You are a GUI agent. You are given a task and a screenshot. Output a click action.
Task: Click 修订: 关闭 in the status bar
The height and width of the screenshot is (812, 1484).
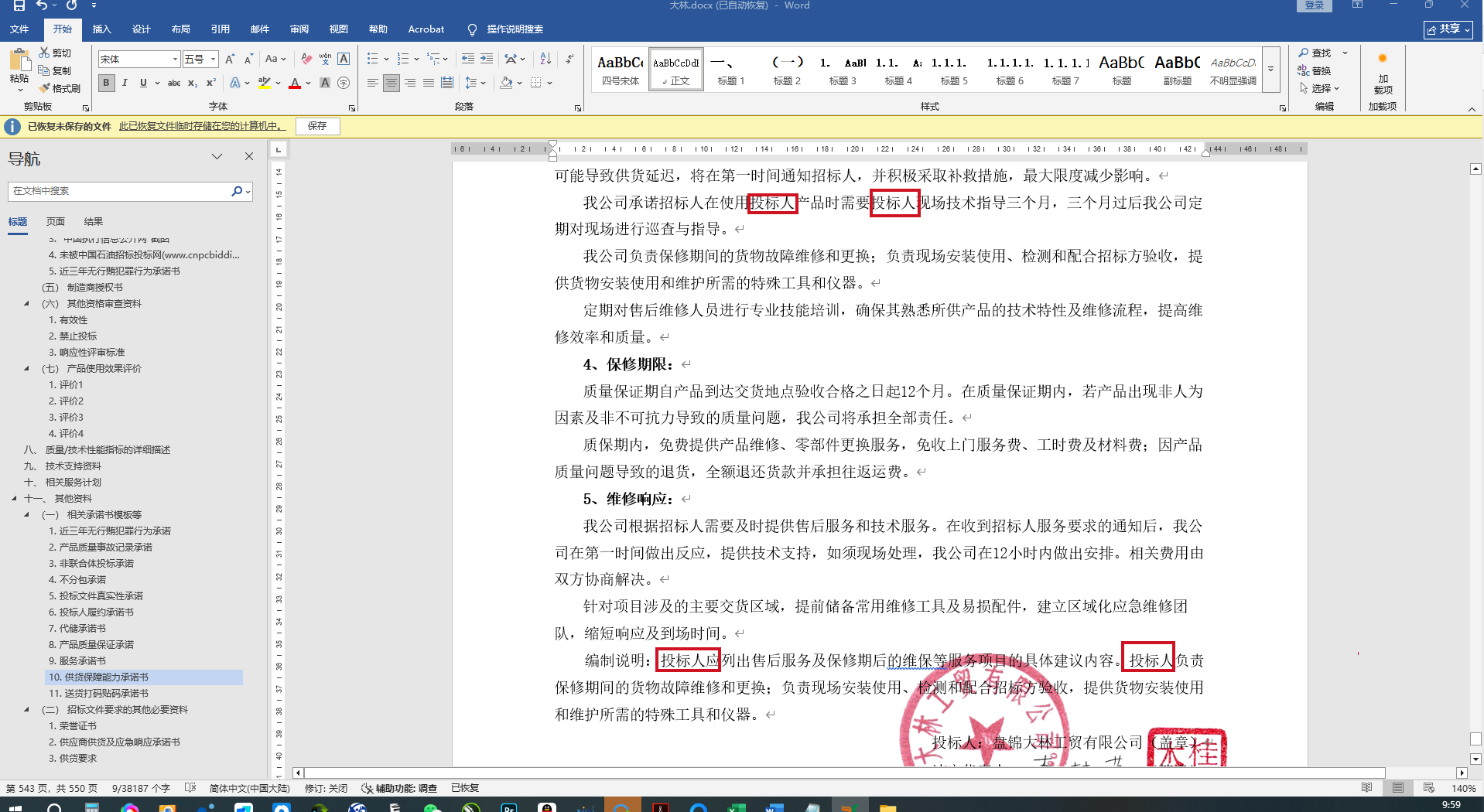pyautogui.click(x=327, y=788)
